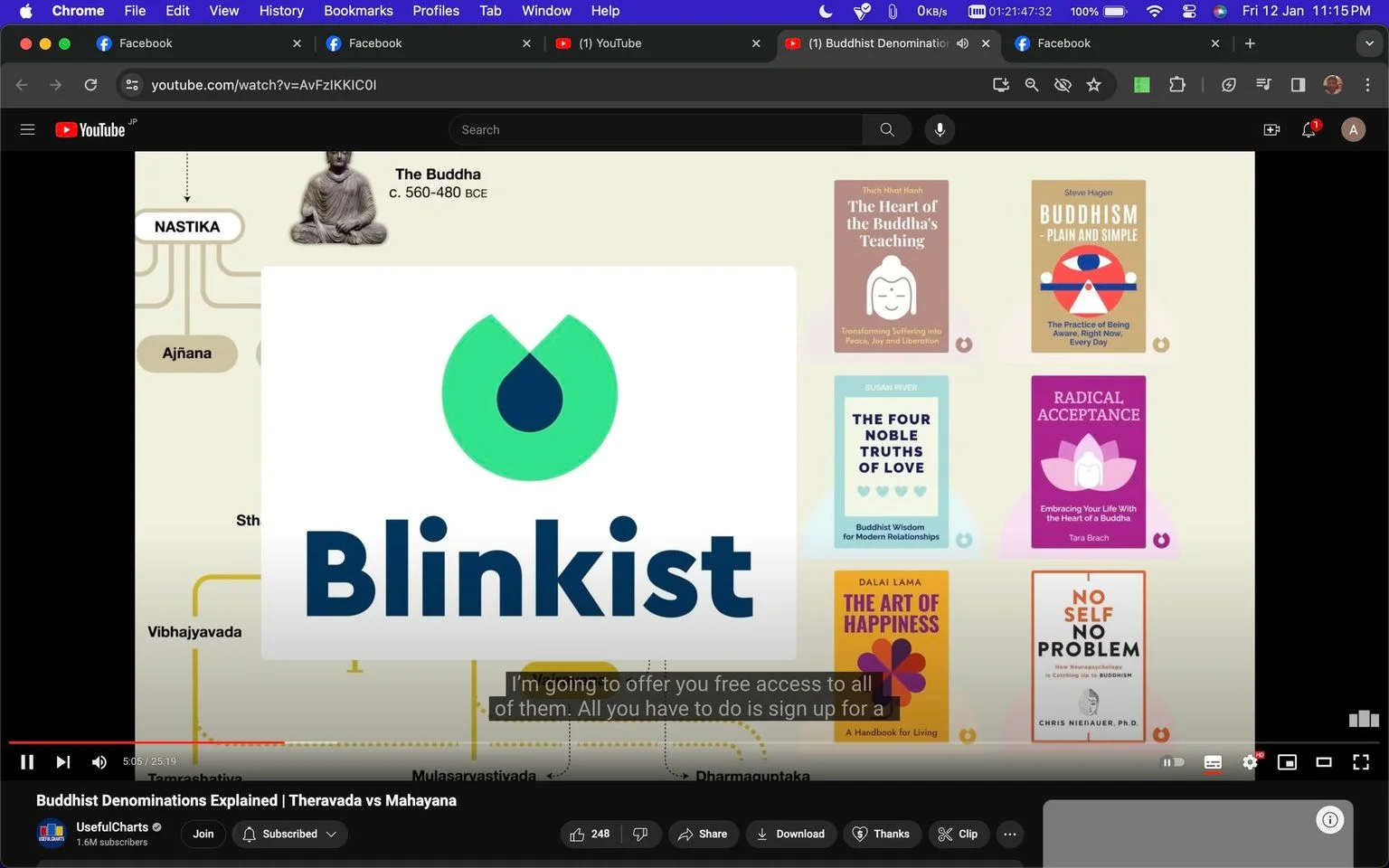Pause the video with the pause button

(x=27, y=762)
